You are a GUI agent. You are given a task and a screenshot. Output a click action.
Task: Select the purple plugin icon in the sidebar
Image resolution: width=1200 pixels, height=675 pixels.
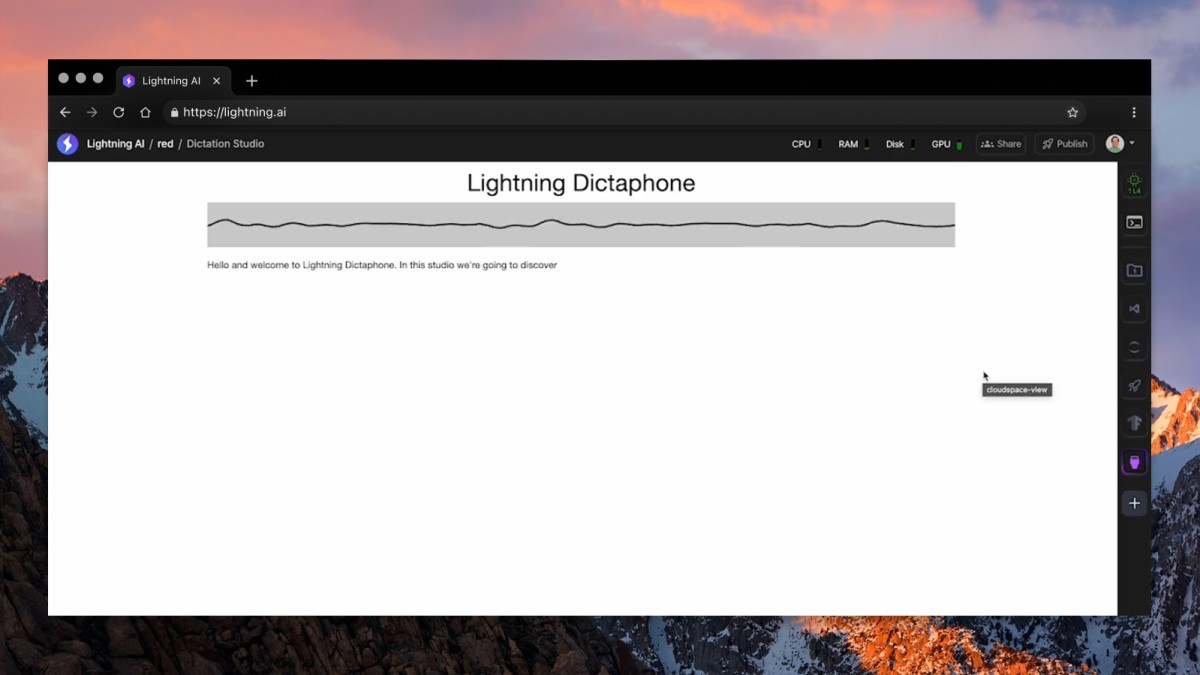(1134, 462)
